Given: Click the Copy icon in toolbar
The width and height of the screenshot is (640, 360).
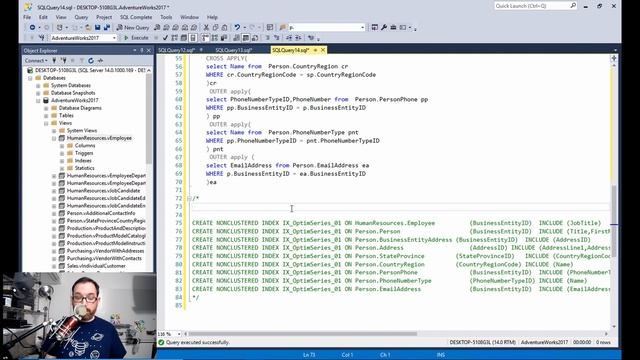Looking at the screenshot, I should point(216,27).
